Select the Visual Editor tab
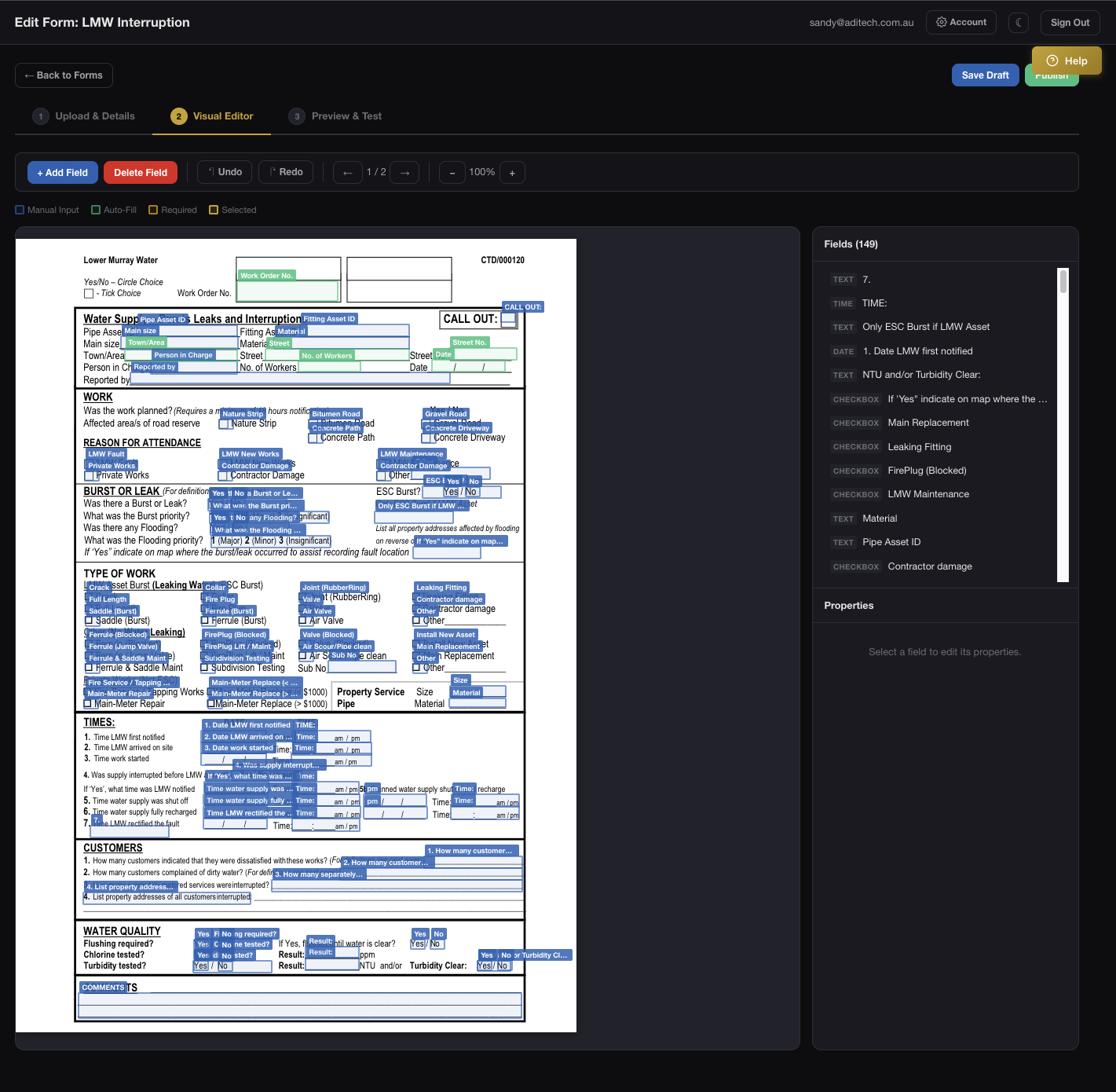This screenshot has height=1092, width=1116. (x=212, y=116)
